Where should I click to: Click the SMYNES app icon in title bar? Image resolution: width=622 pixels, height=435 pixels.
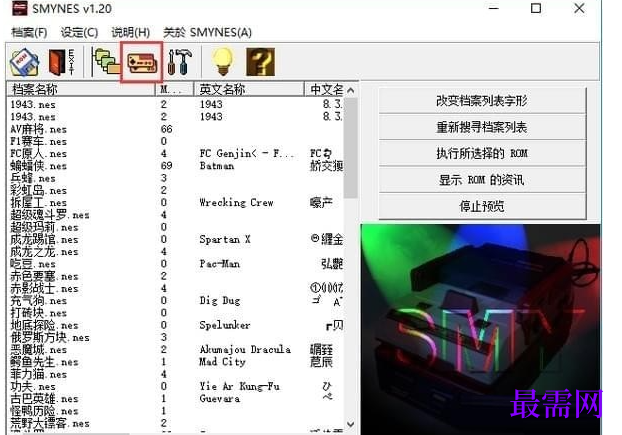pyautogui.click(x=19, y=8)
